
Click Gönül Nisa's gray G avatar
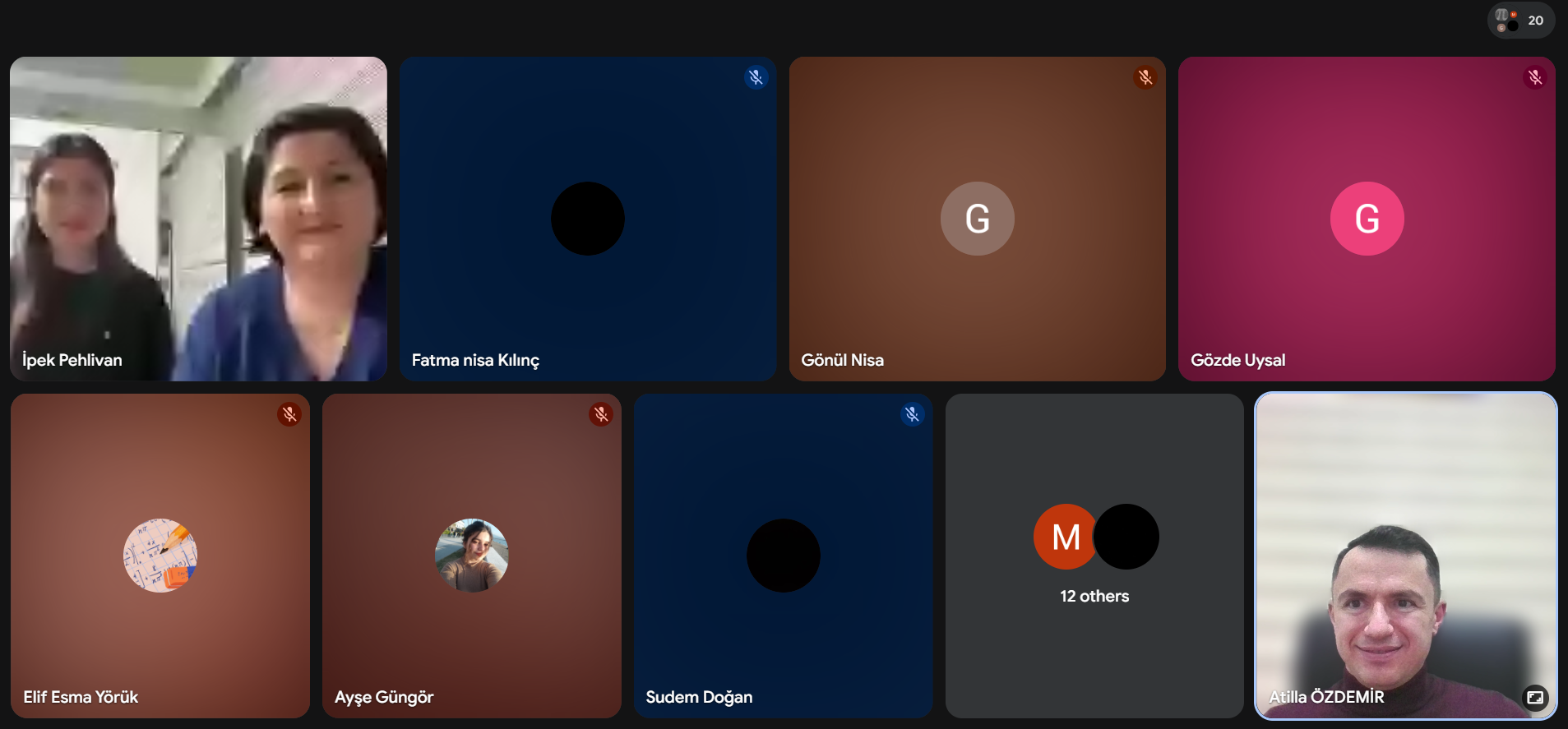click(x=977, y=219)
